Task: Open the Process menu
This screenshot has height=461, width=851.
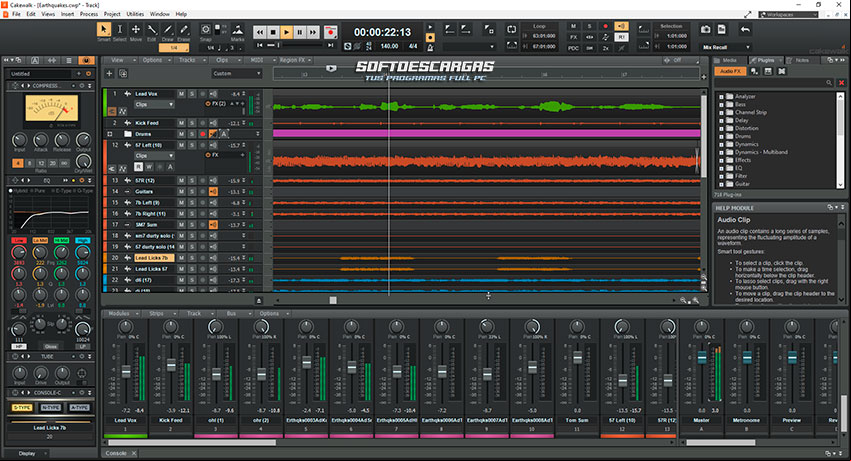Action: pyautogui.click(x=88, y=14)
